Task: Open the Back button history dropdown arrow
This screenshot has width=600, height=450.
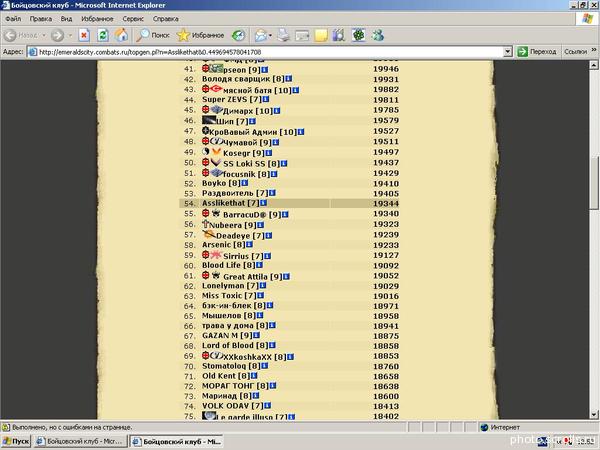Action: coord(44,36)
